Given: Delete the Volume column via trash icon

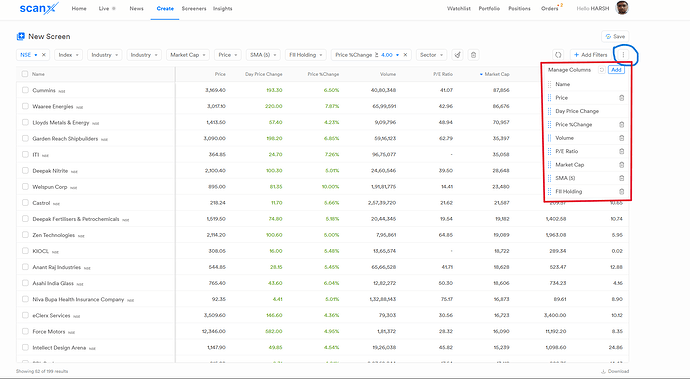Looking at the screenshot, I should (621, 138).
